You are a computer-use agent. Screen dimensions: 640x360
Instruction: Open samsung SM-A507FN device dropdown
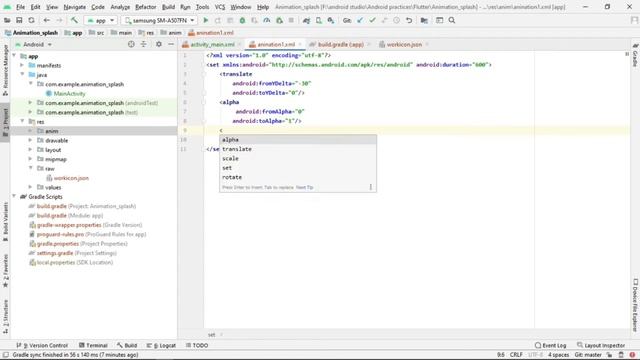click(160, 20)
